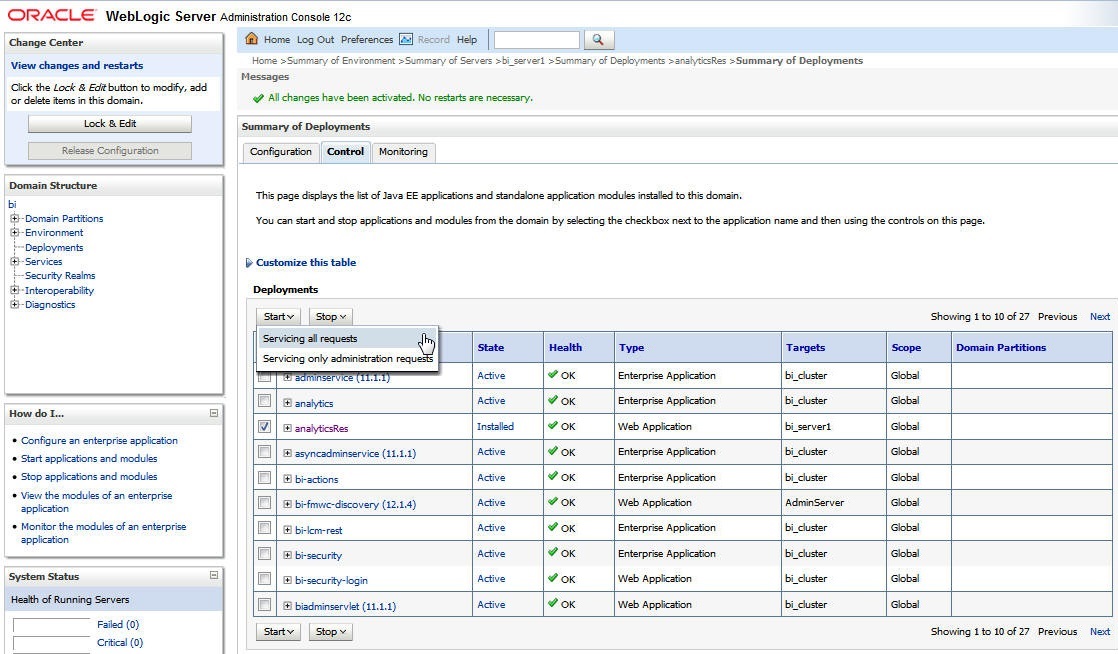Click the Lock & Edit button
This screenshot has height=654, width=1118.
pyautogui.click(x=110, y=123)
